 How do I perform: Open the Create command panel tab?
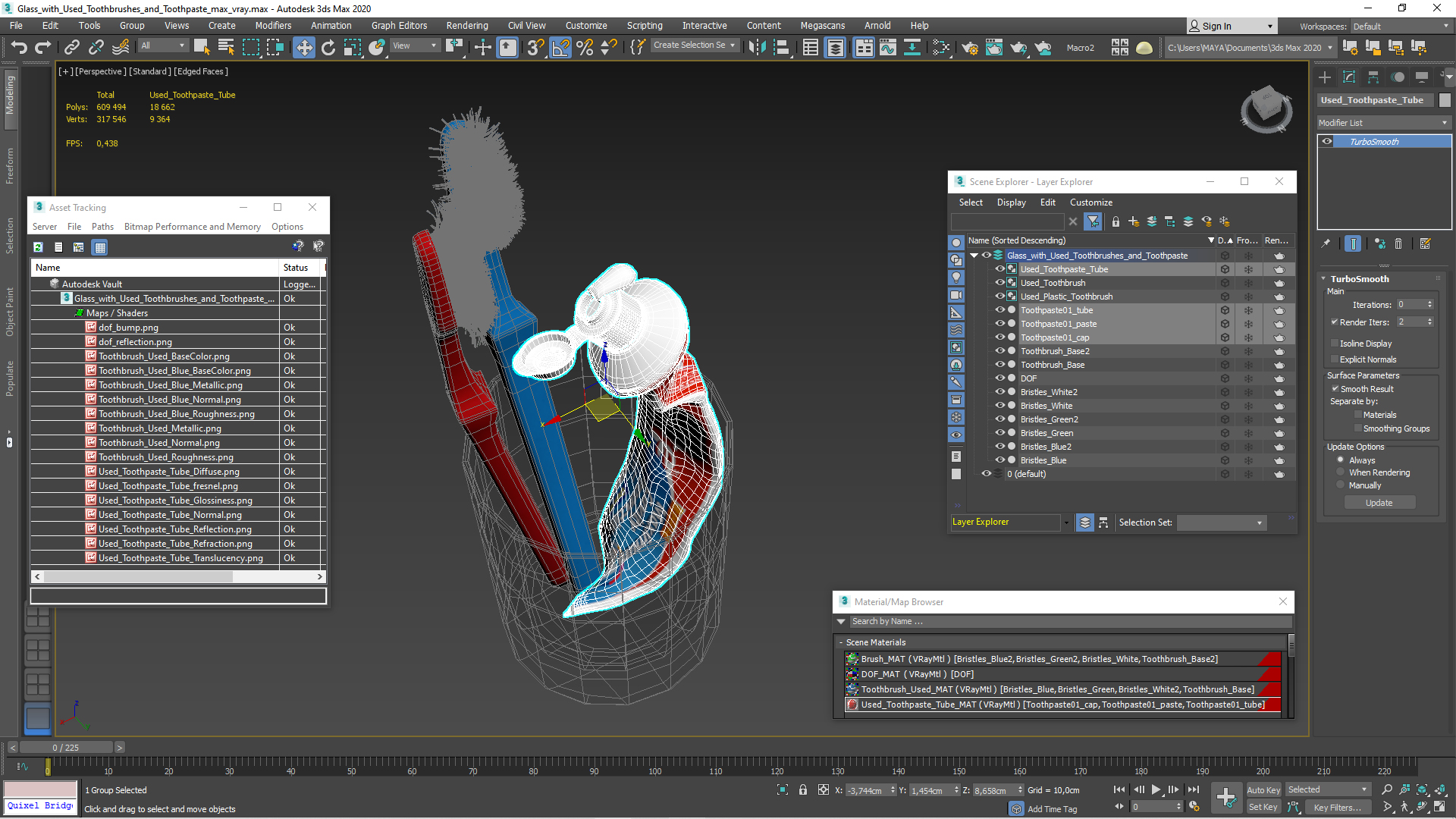[1325, 77]
